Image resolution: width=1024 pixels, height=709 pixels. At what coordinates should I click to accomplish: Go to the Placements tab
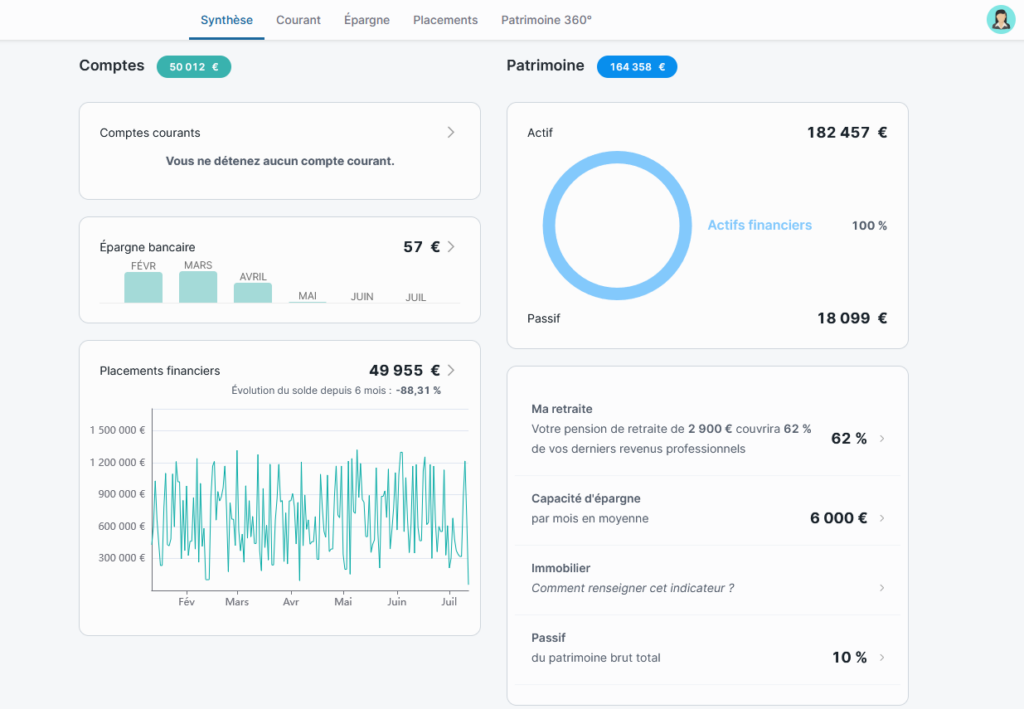pos(445,20)
